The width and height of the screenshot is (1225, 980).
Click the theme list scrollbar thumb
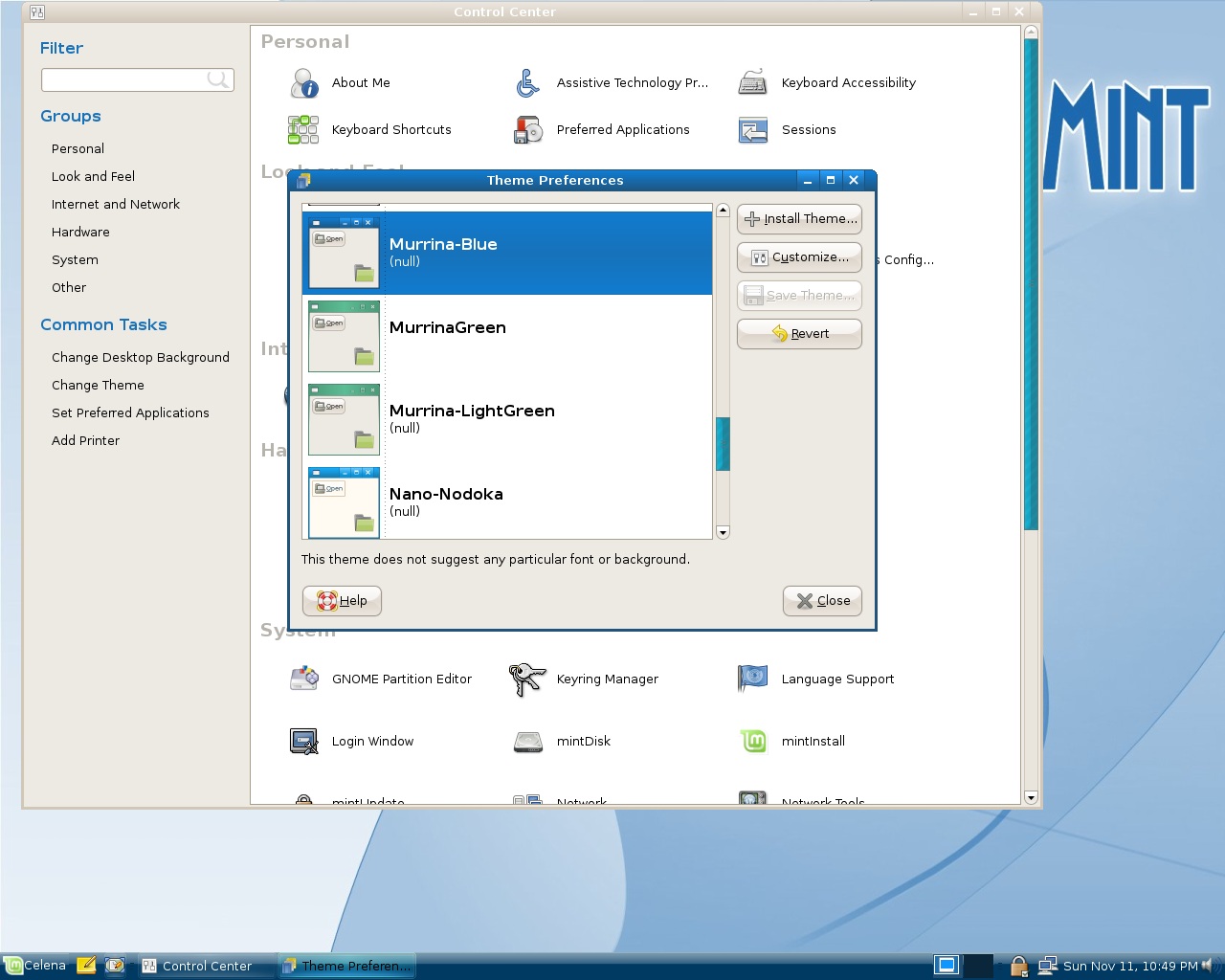coord(723,444)
